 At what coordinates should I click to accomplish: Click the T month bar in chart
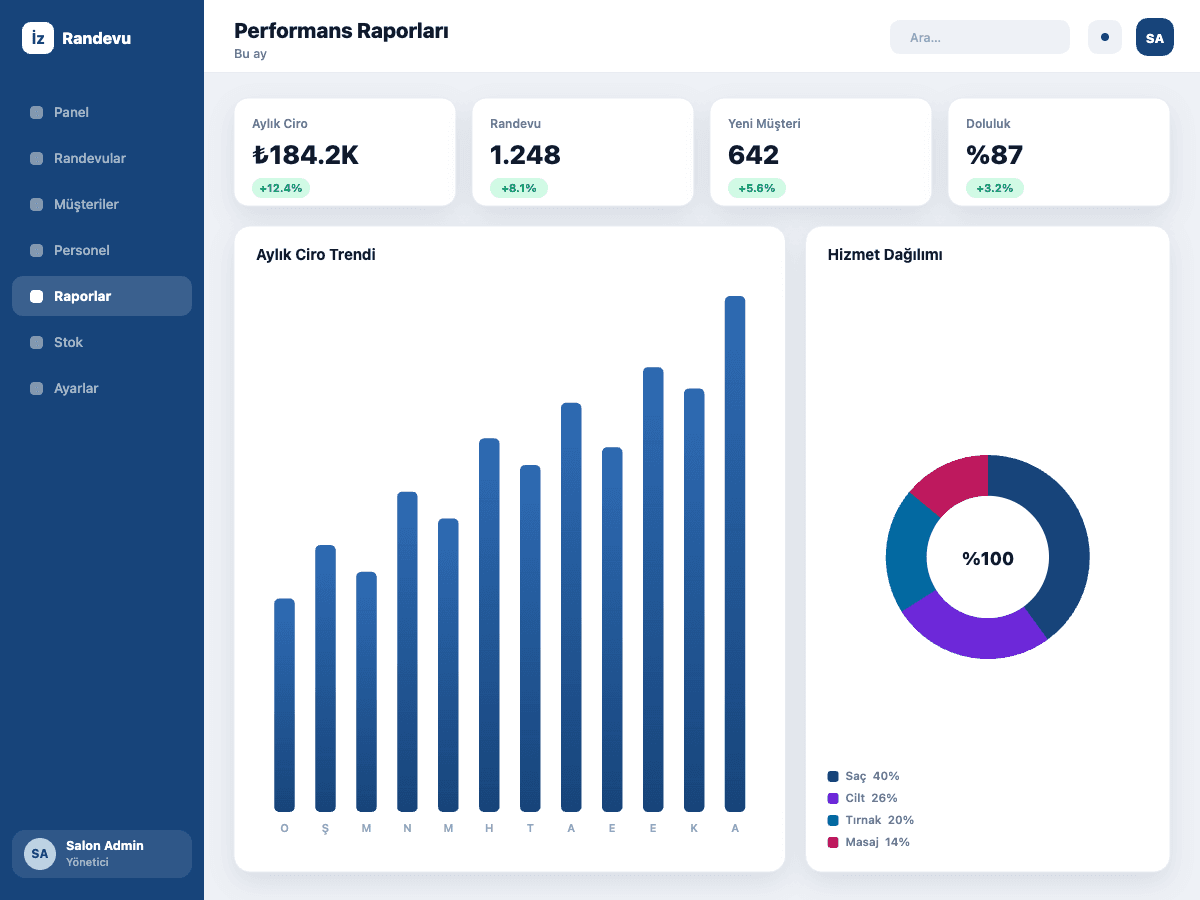click(530, 638)
